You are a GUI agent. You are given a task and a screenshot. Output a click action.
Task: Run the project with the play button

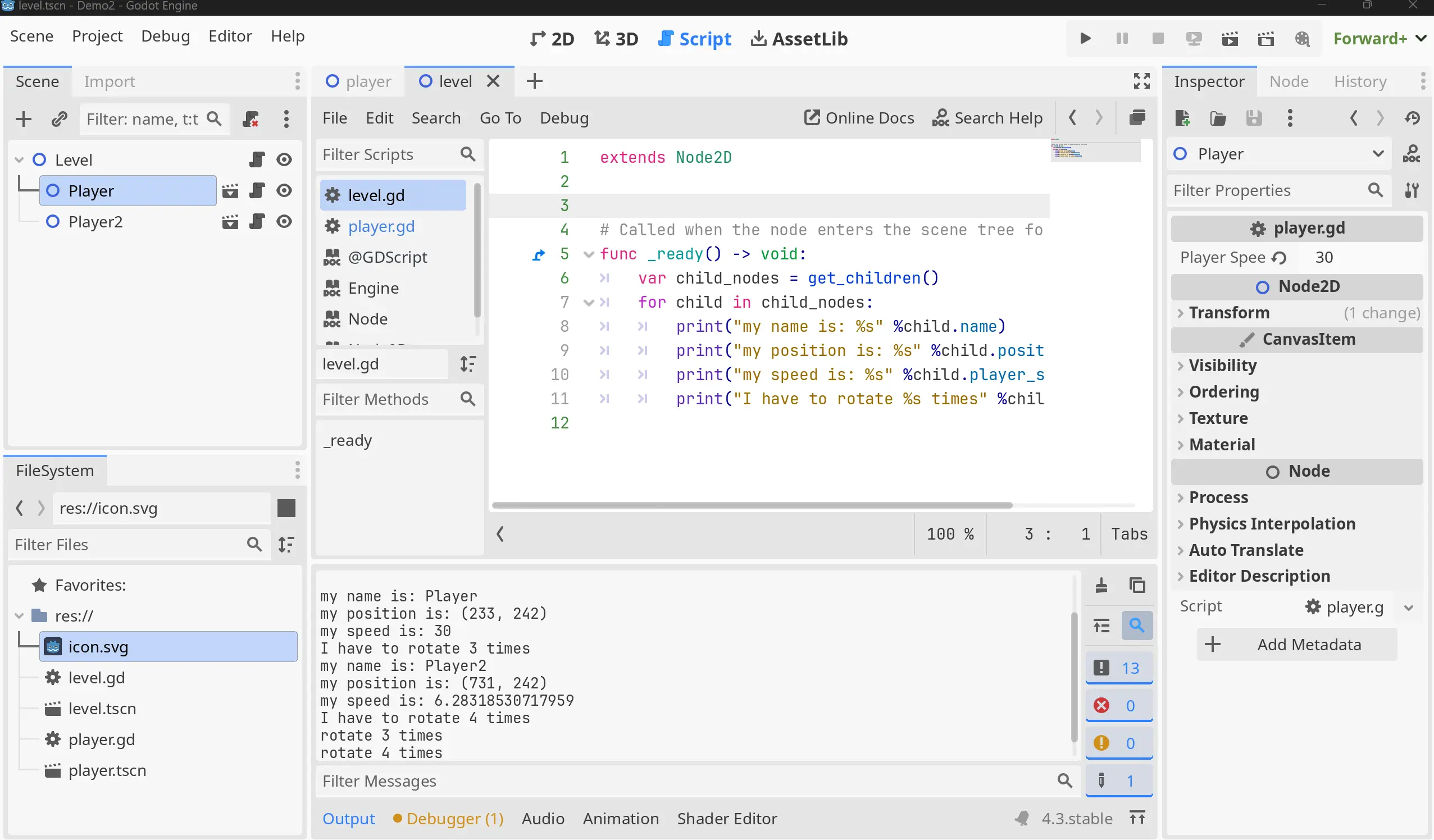[x=1085, y=39]
